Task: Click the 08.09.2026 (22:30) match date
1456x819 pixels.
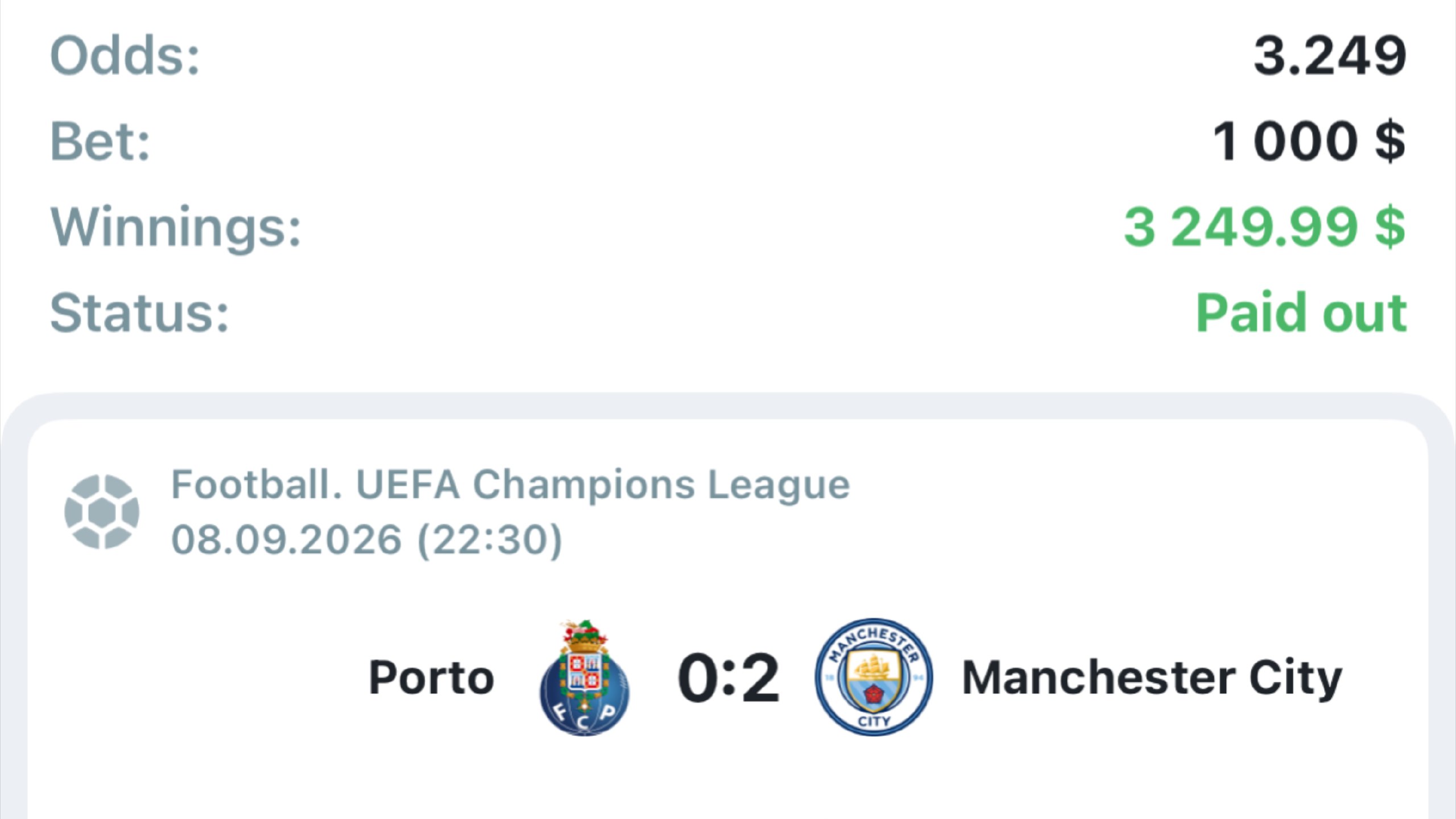Action: click(367, 540)
